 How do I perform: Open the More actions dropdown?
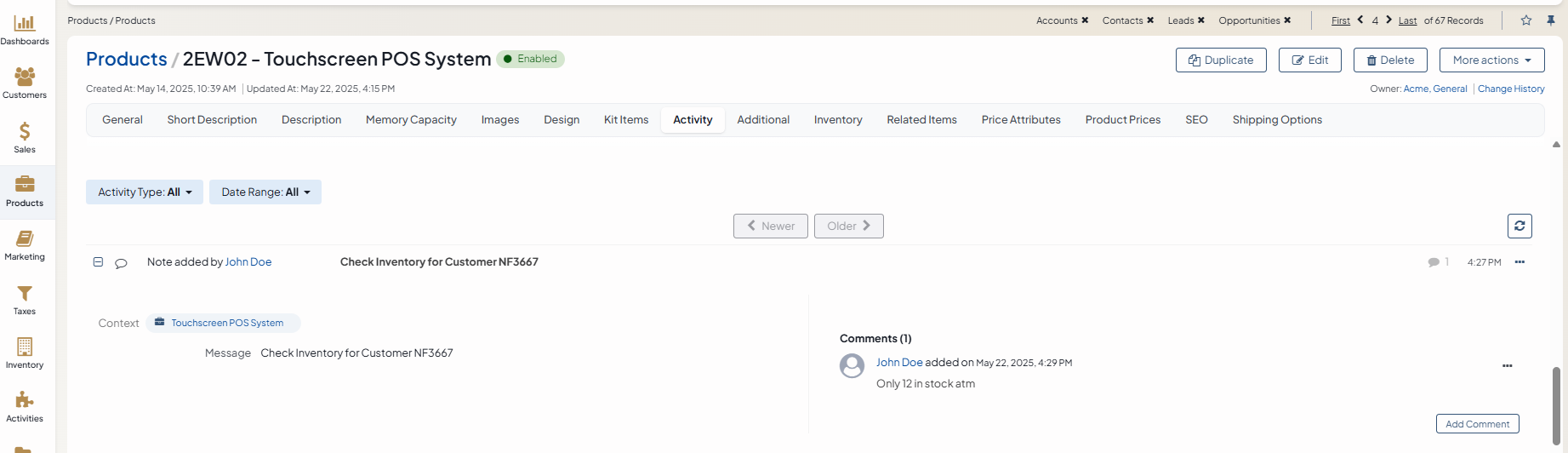[x=1491, y=60]
